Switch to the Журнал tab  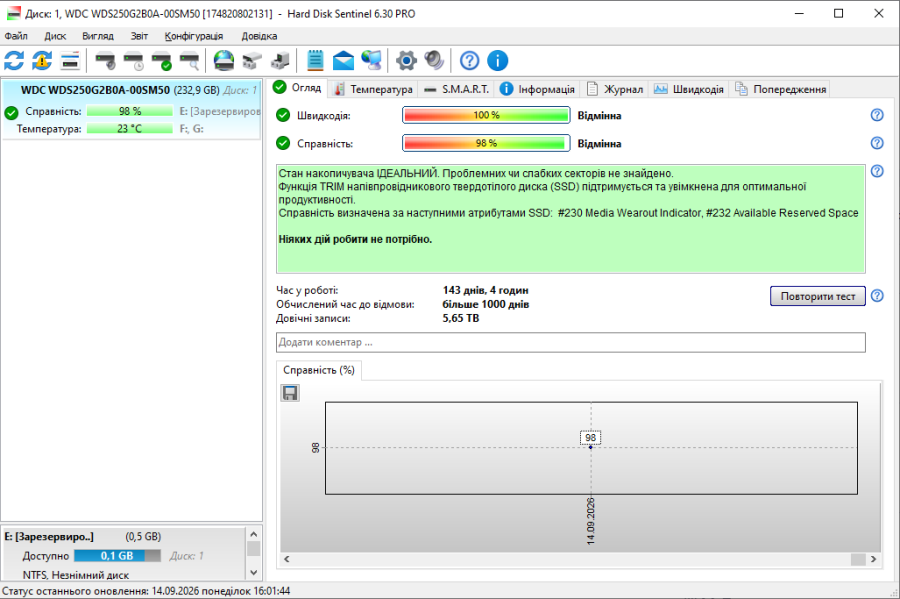[x=614, y=89]
